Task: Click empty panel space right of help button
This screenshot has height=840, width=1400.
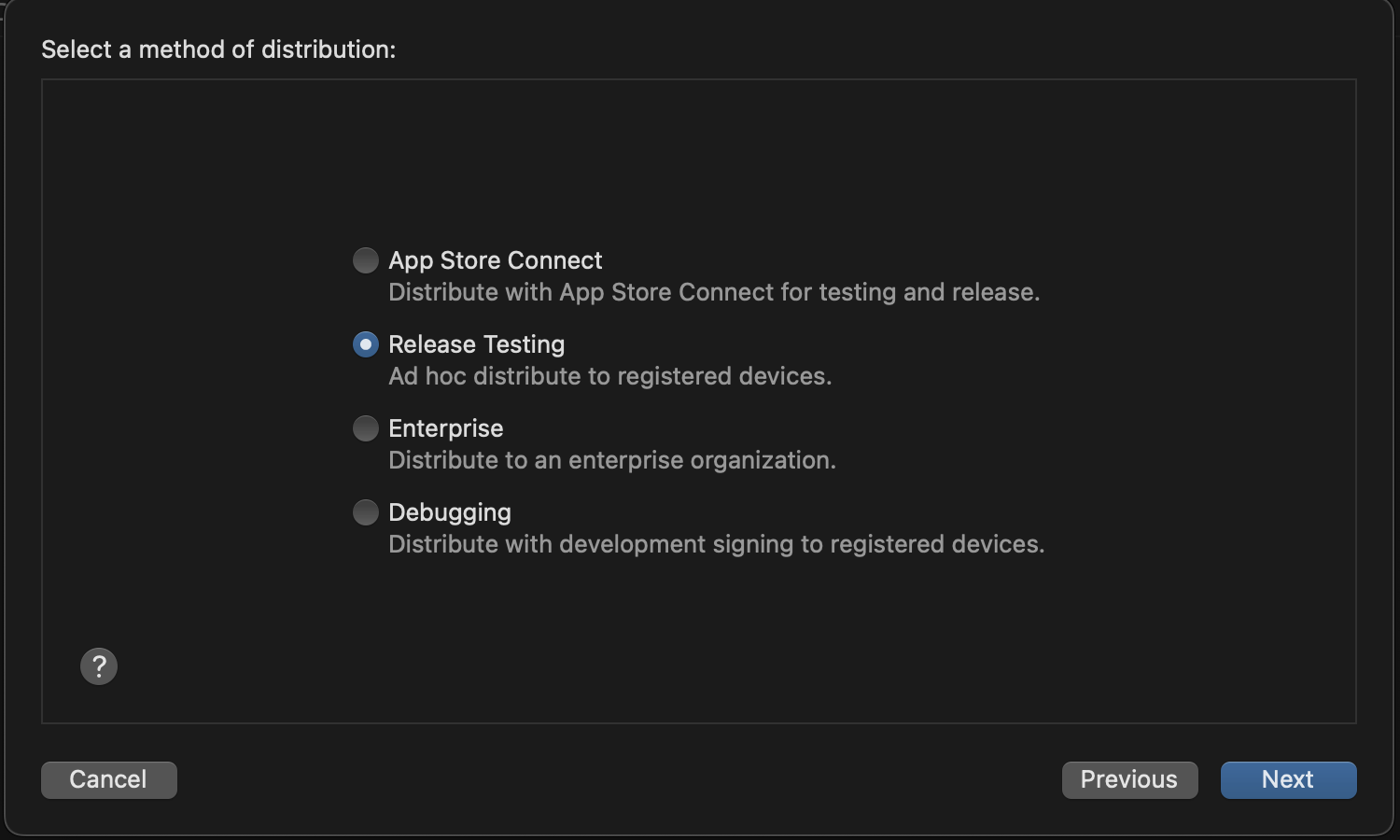Action: [560, 666]
